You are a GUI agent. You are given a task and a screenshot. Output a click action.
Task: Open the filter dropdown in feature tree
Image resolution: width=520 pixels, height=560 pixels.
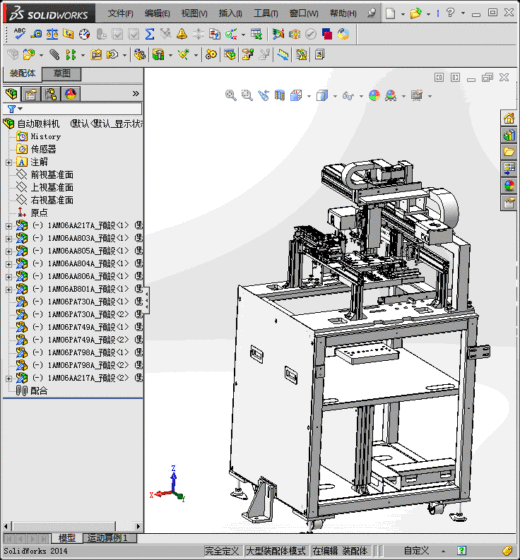15,109
